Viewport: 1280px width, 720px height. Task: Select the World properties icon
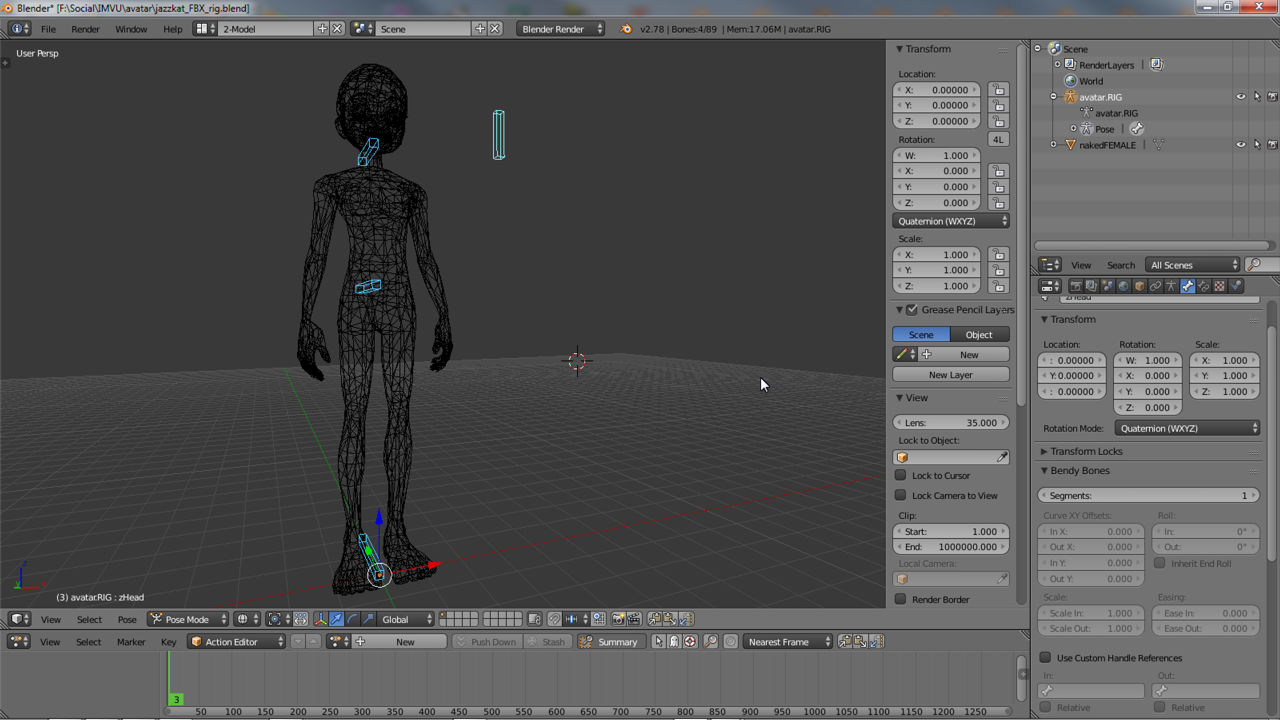(x=1124, y=285)
